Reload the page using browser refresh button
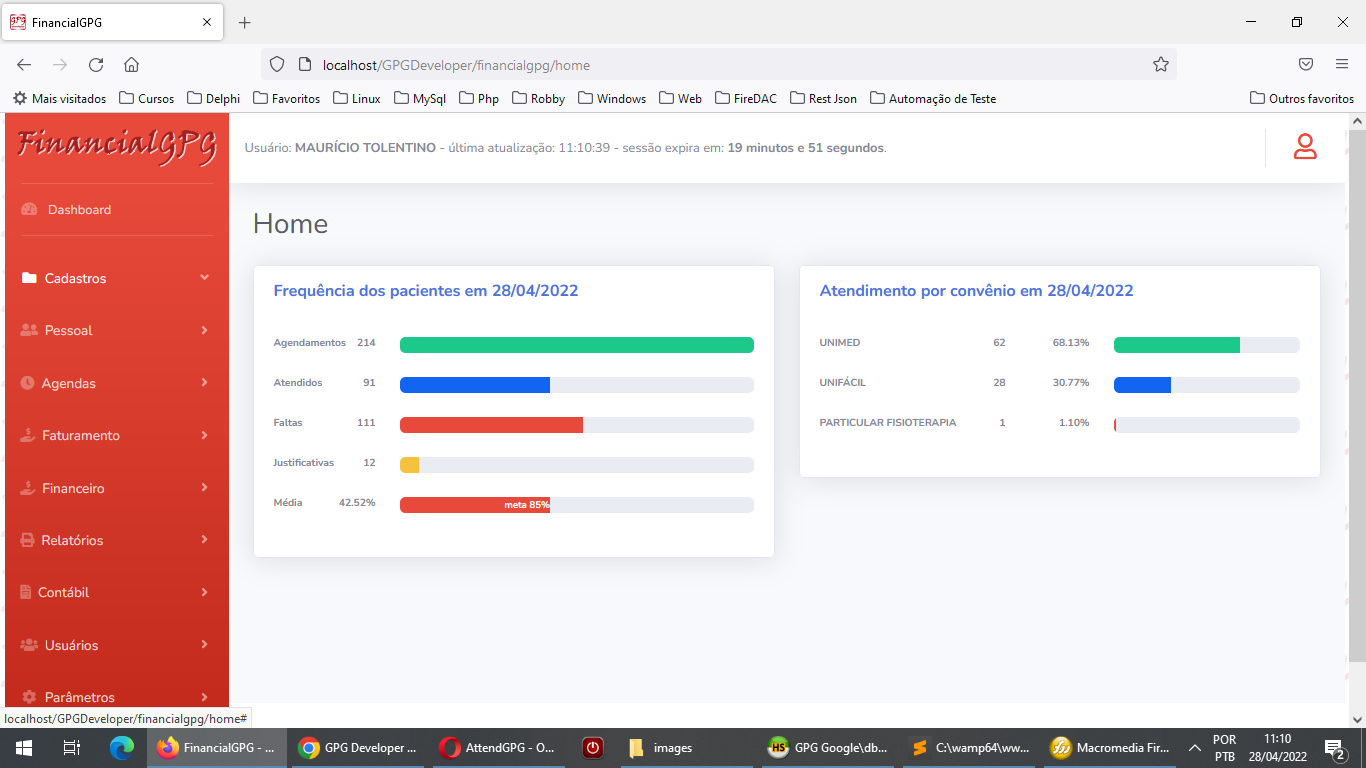Screen dimensions: 1366x768 [96, 65]
